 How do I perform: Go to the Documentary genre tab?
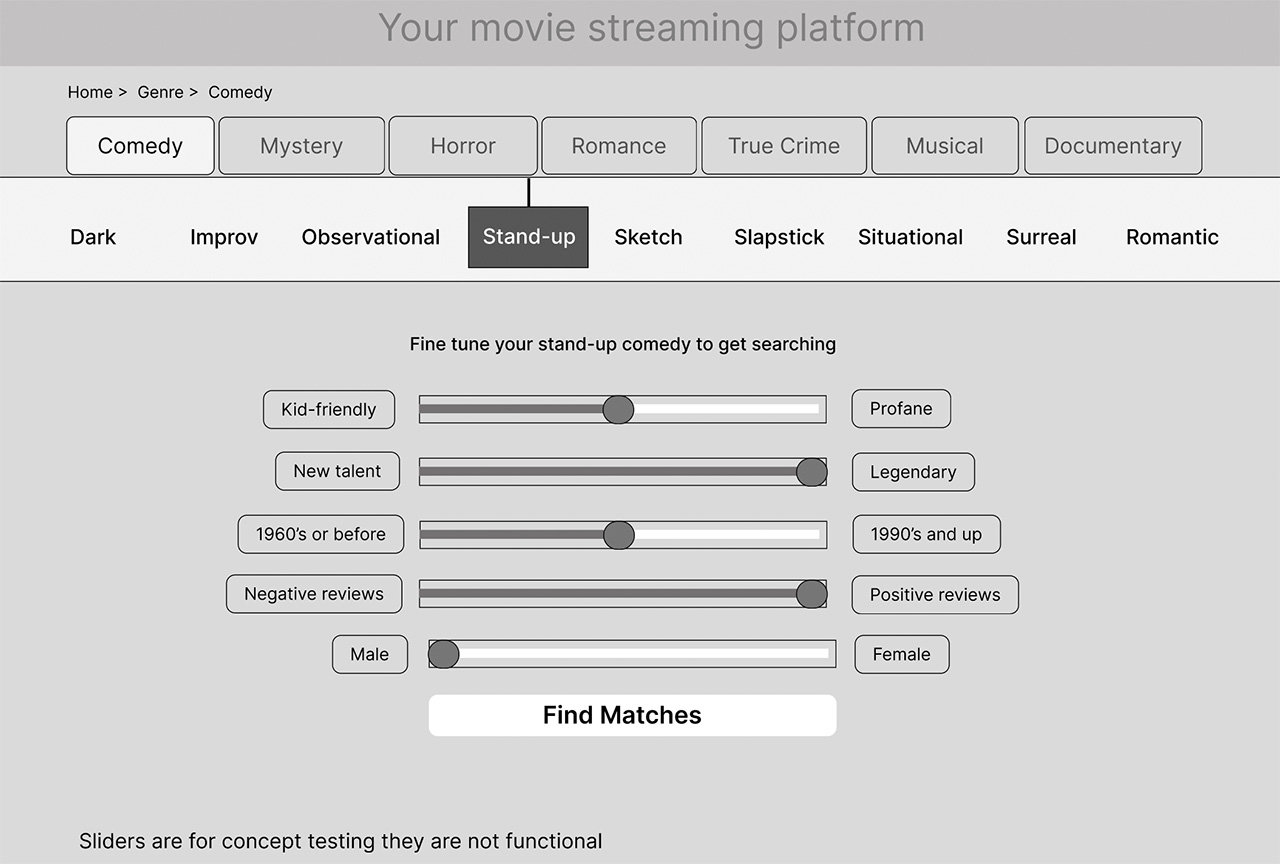click(x=1112, y=146)
